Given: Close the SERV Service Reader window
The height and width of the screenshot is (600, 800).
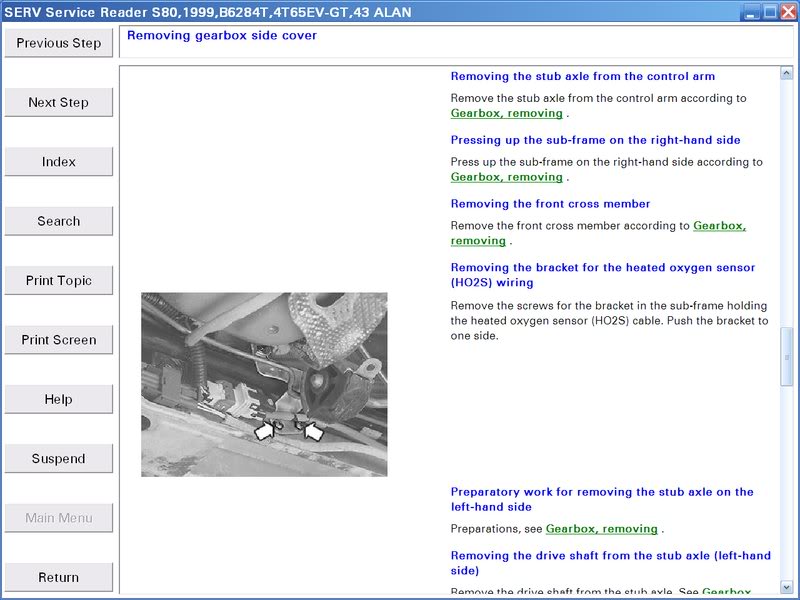Looking at the screenshot, I should (788, 12).
